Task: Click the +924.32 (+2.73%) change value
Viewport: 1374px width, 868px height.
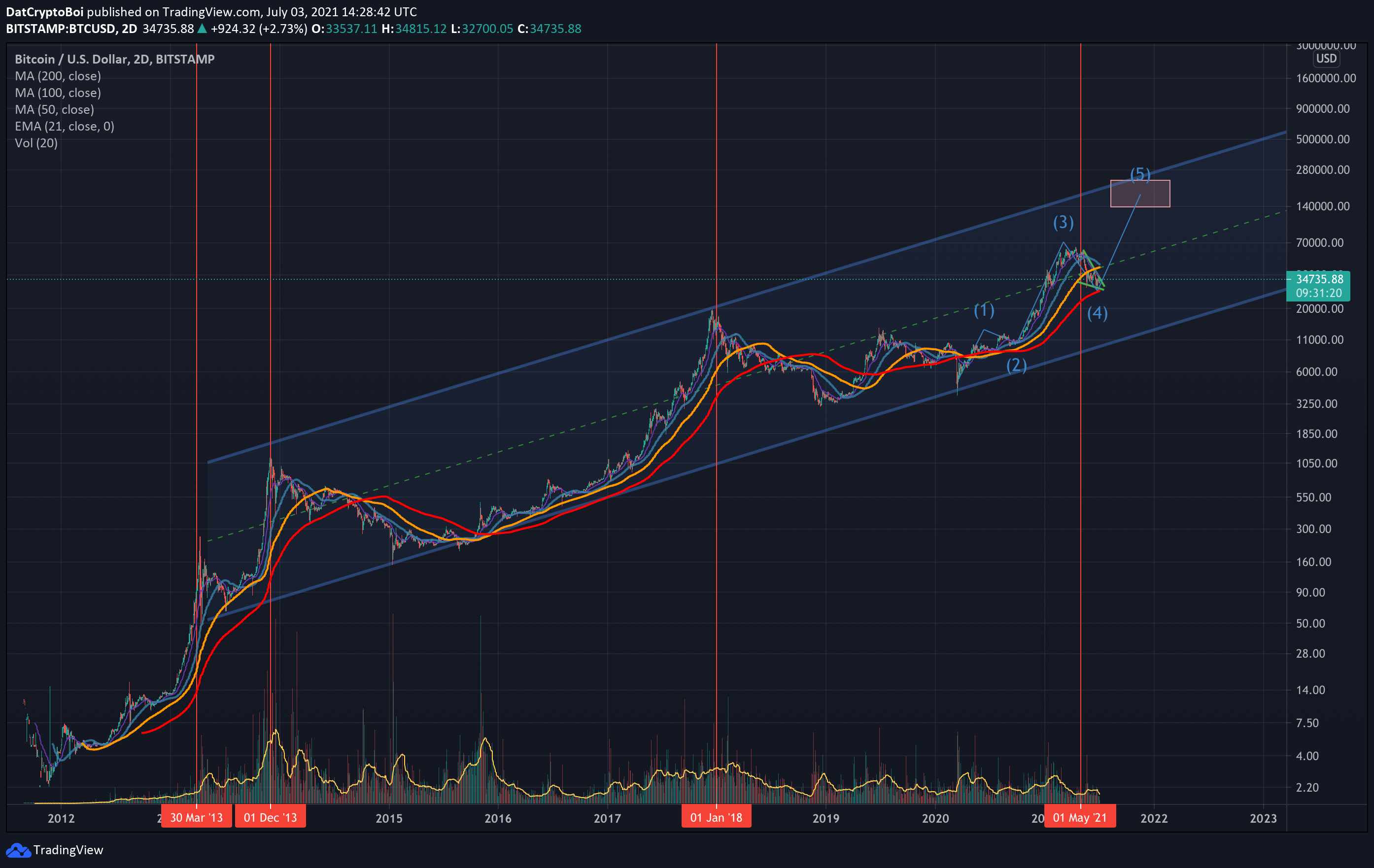Action: pyautogui.click(x=258, y=29)
